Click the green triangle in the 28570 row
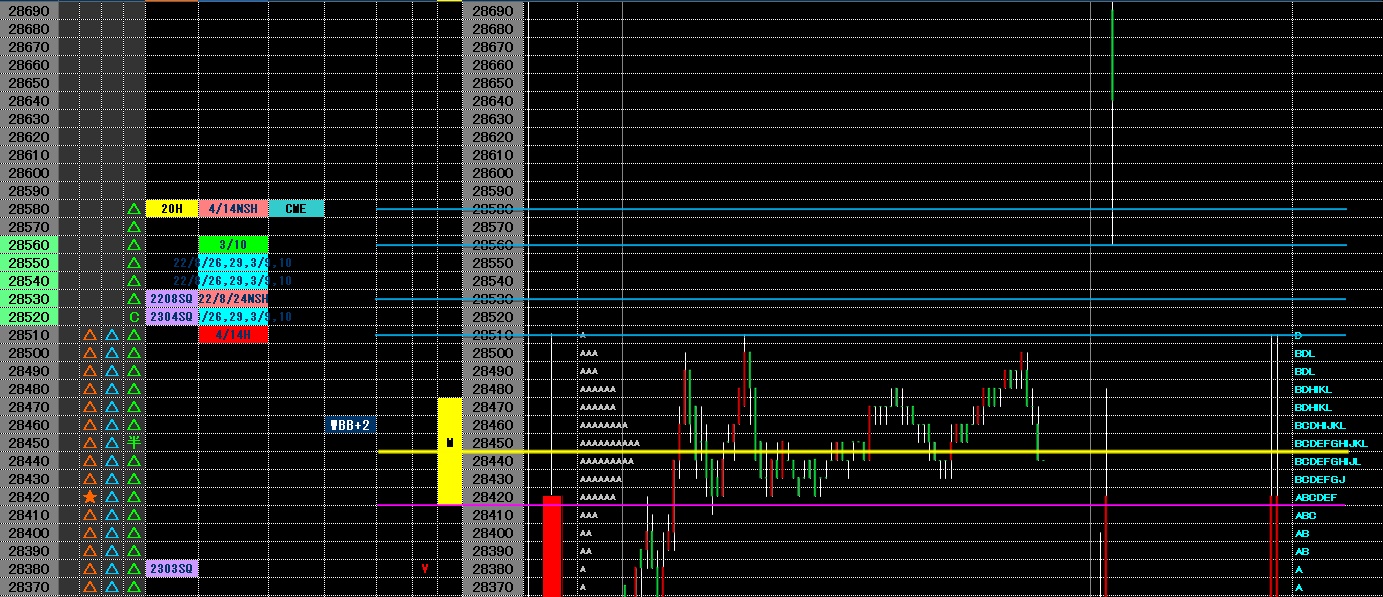The height and width of the screenshot is (597, 1383). point(134,227)
